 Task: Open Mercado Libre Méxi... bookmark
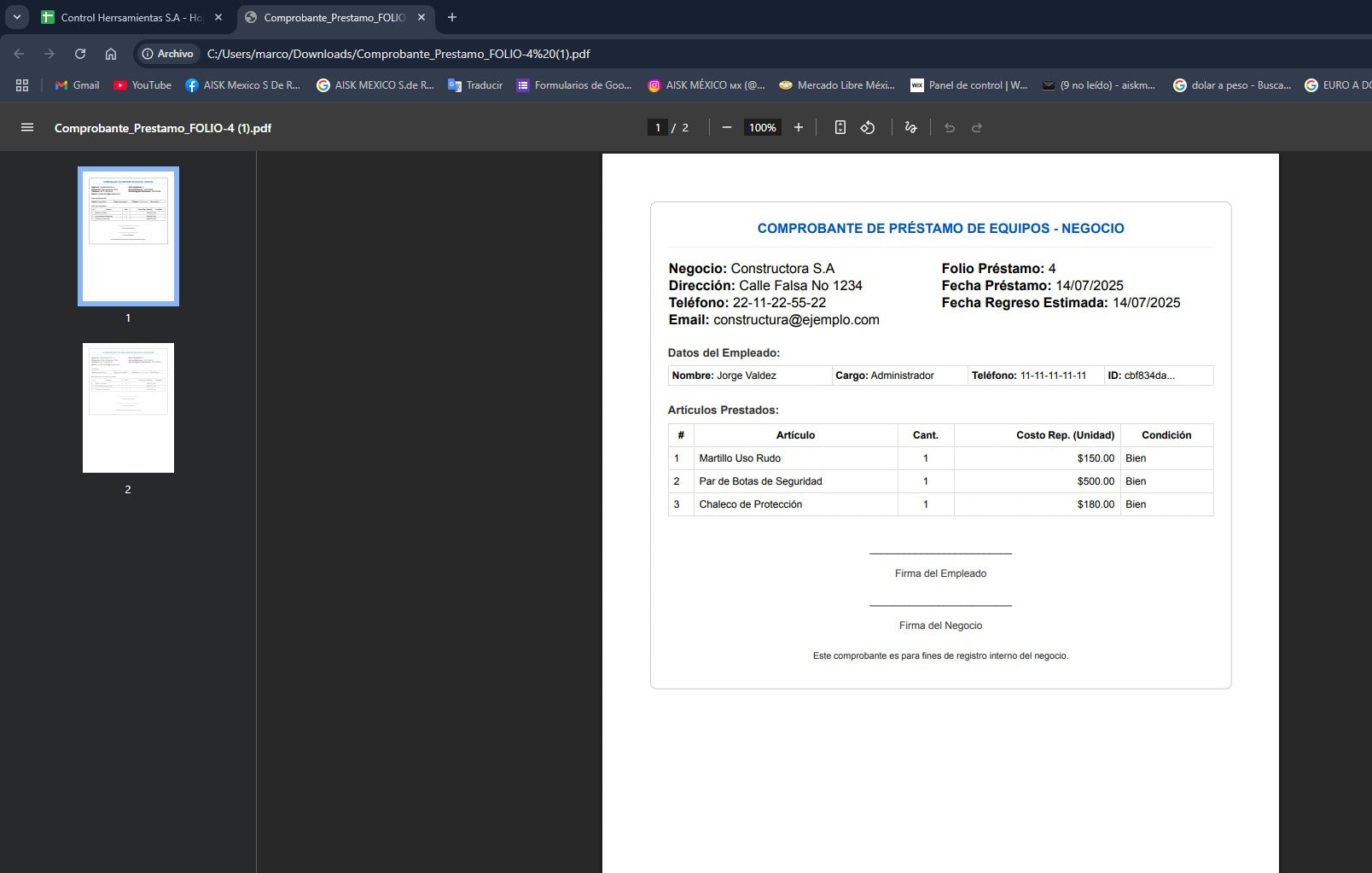[x=837, y=85]
